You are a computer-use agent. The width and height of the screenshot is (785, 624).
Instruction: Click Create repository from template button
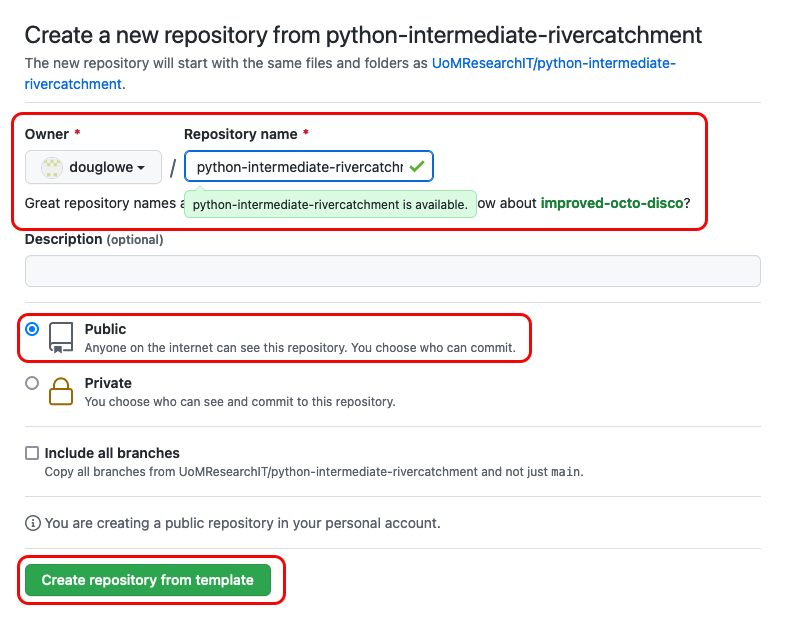[x=148, y=580]
